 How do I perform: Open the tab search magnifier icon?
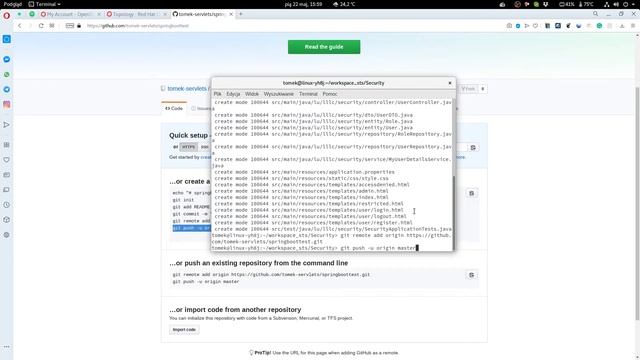click(596, 14)
